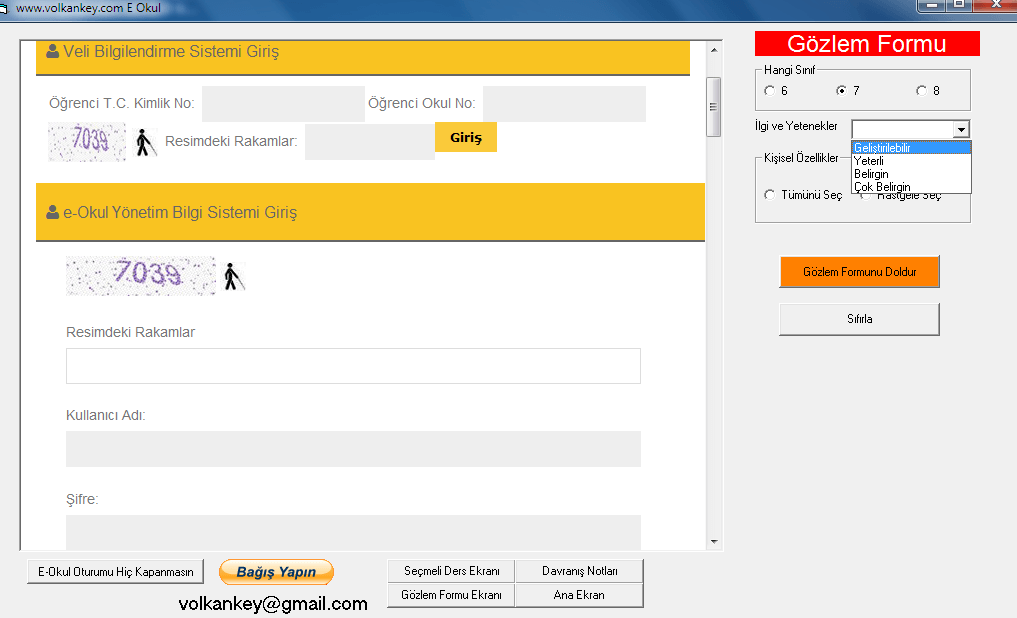Click accessibility icon beside Veli captcha image
1017x618 pixels.
click(x=146, y=143)
